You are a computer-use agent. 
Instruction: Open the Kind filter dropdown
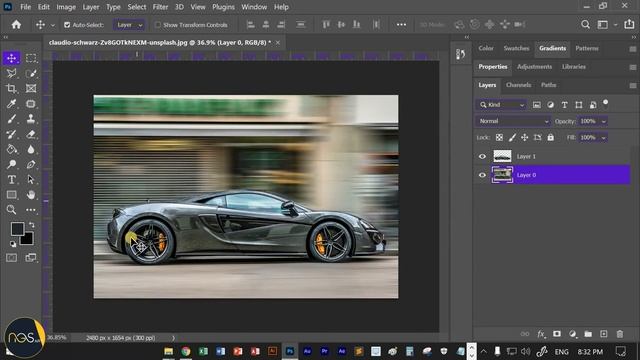click(501, 105)
